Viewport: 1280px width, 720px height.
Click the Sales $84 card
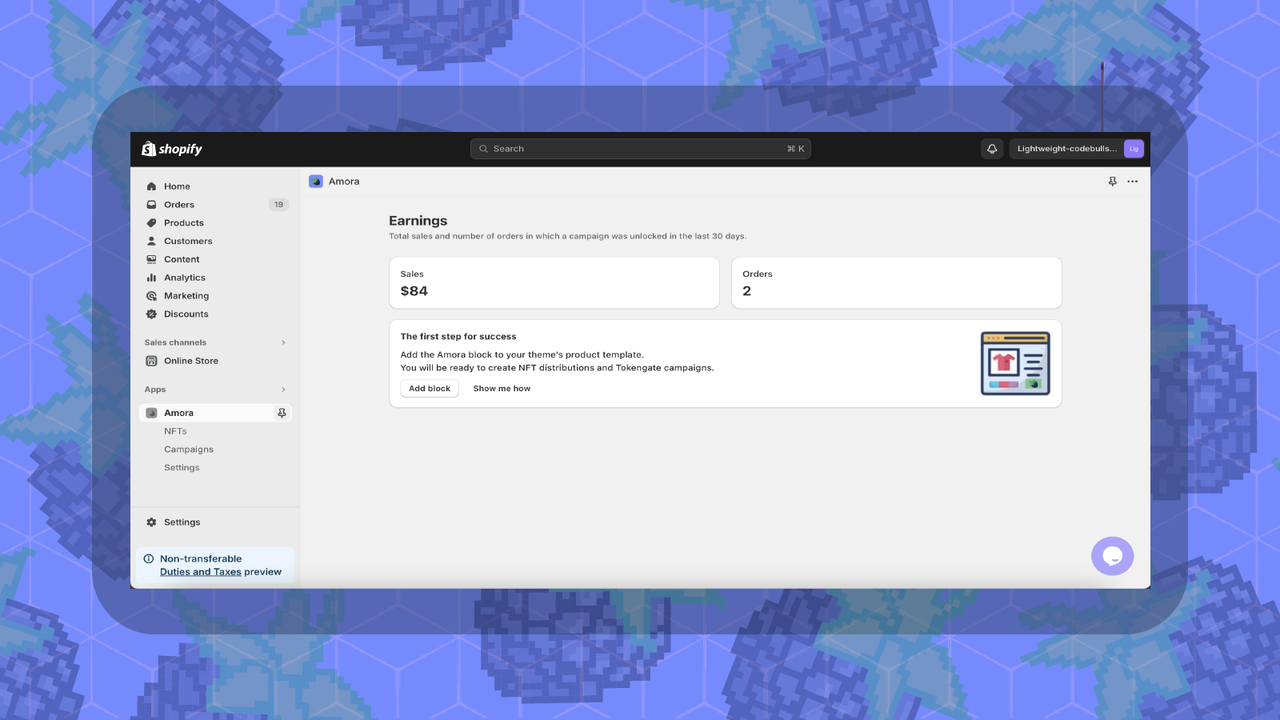(x=554, y=283)
